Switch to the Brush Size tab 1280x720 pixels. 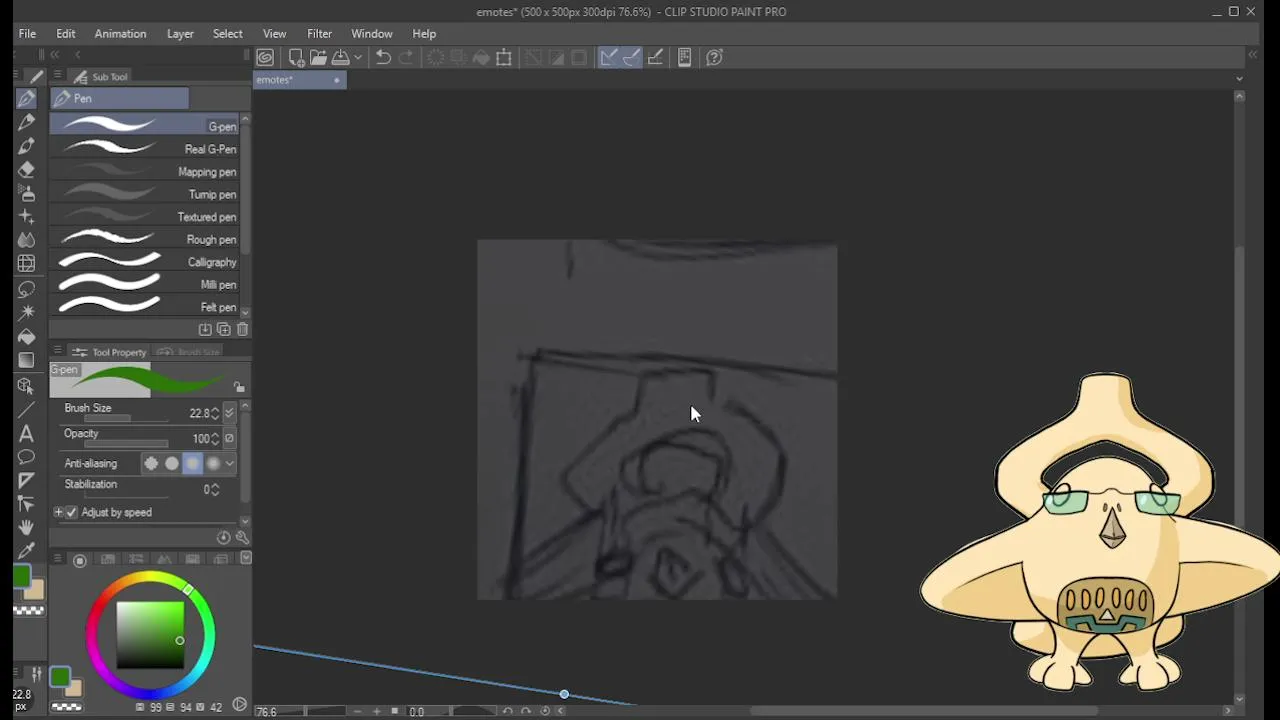click(x=190, y=352)
